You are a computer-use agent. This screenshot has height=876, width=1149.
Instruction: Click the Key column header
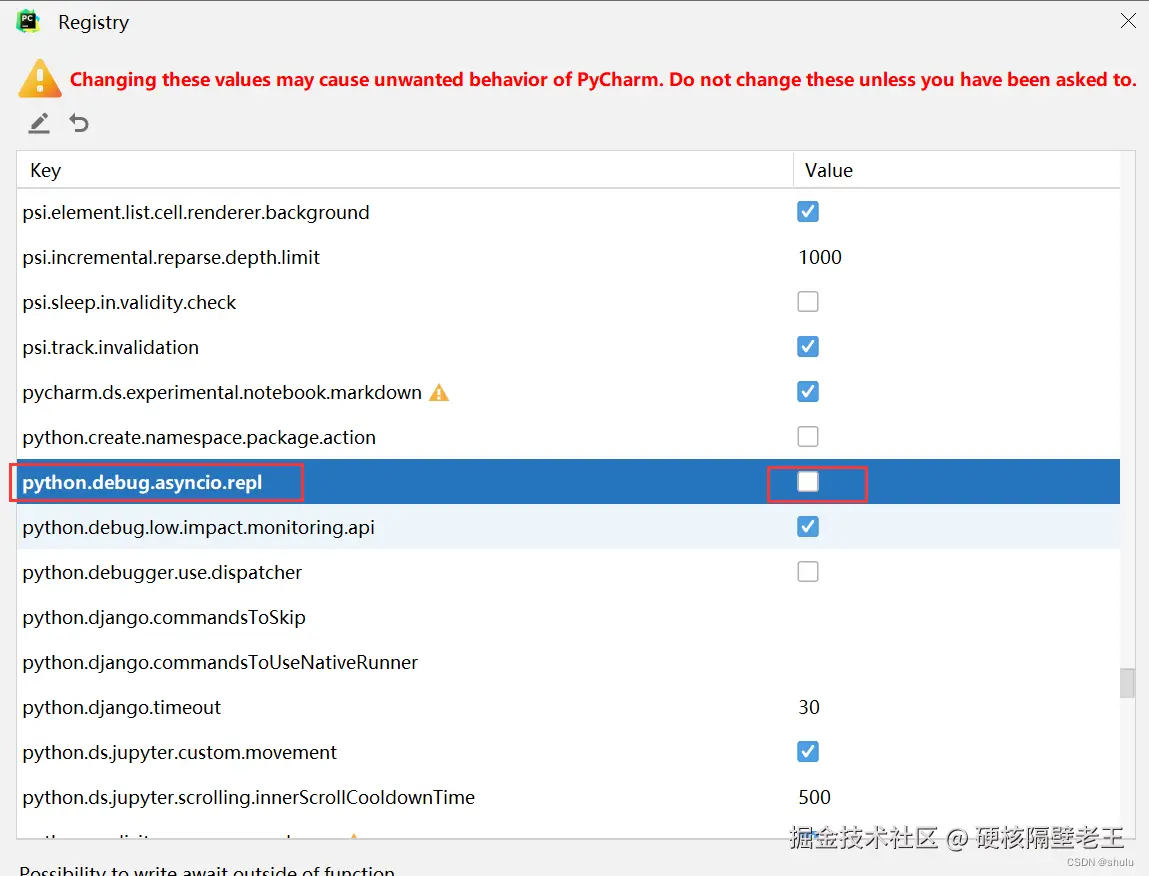[405, 170]
